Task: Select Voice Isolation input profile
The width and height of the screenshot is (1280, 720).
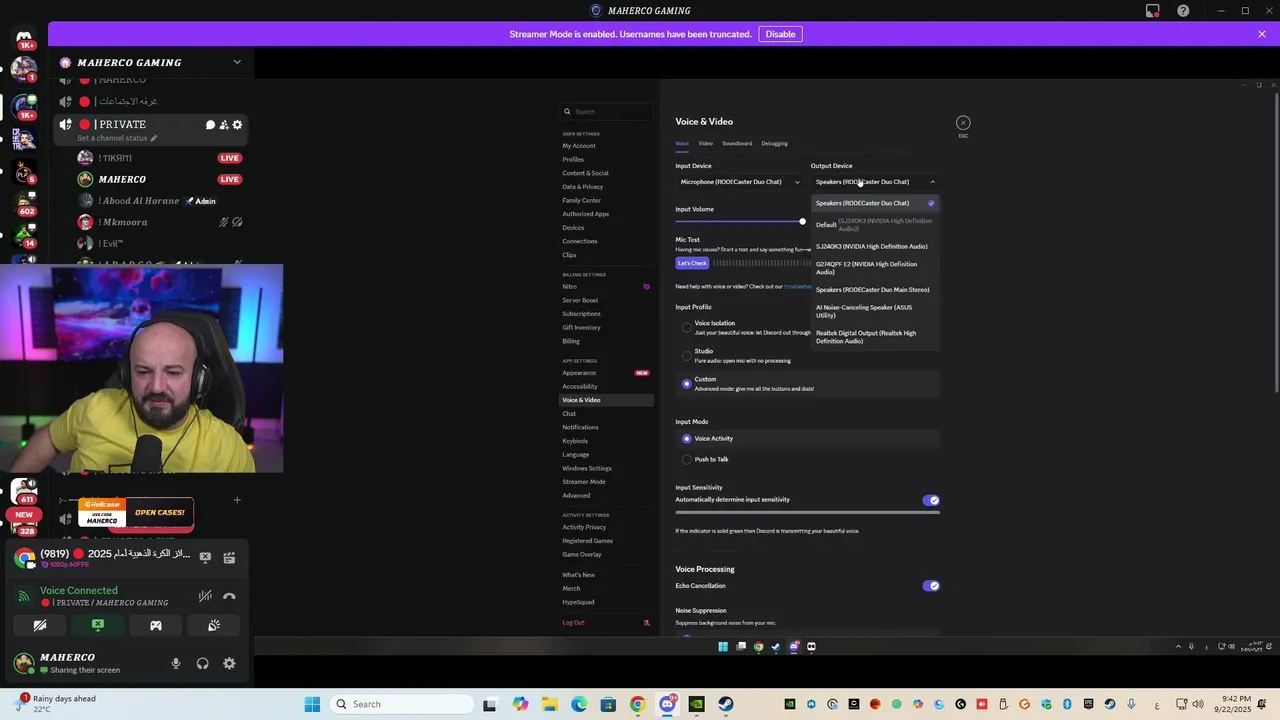Action: (687, 328)
